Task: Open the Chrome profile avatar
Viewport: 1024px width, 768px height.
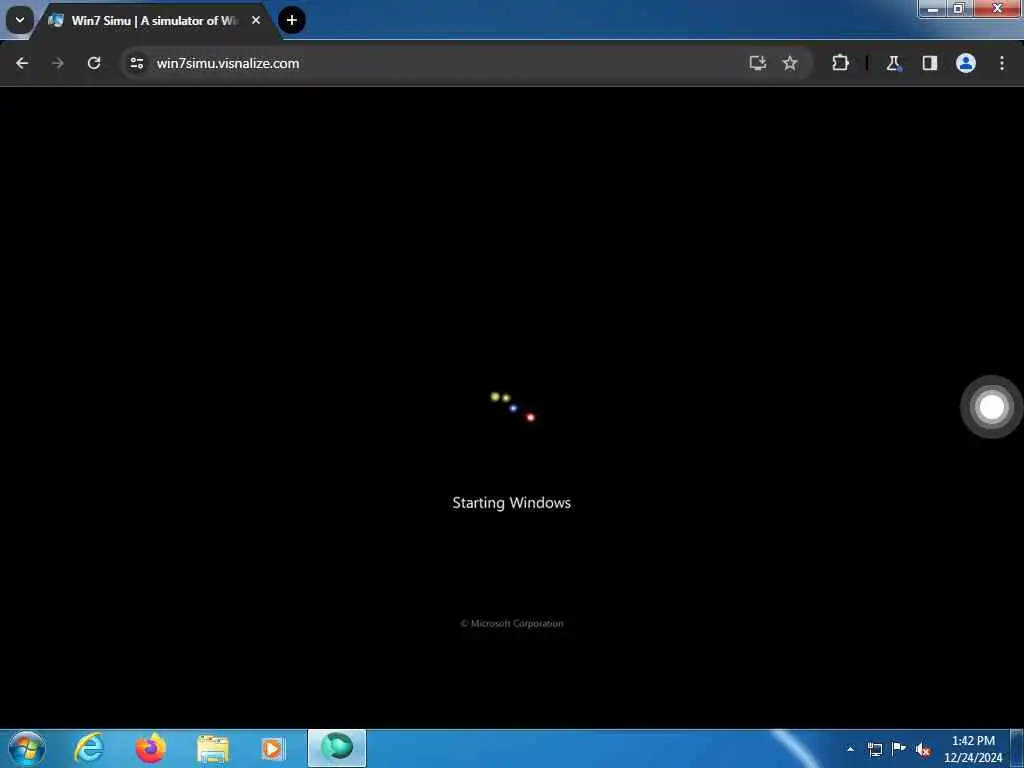Action: [966, 63]
